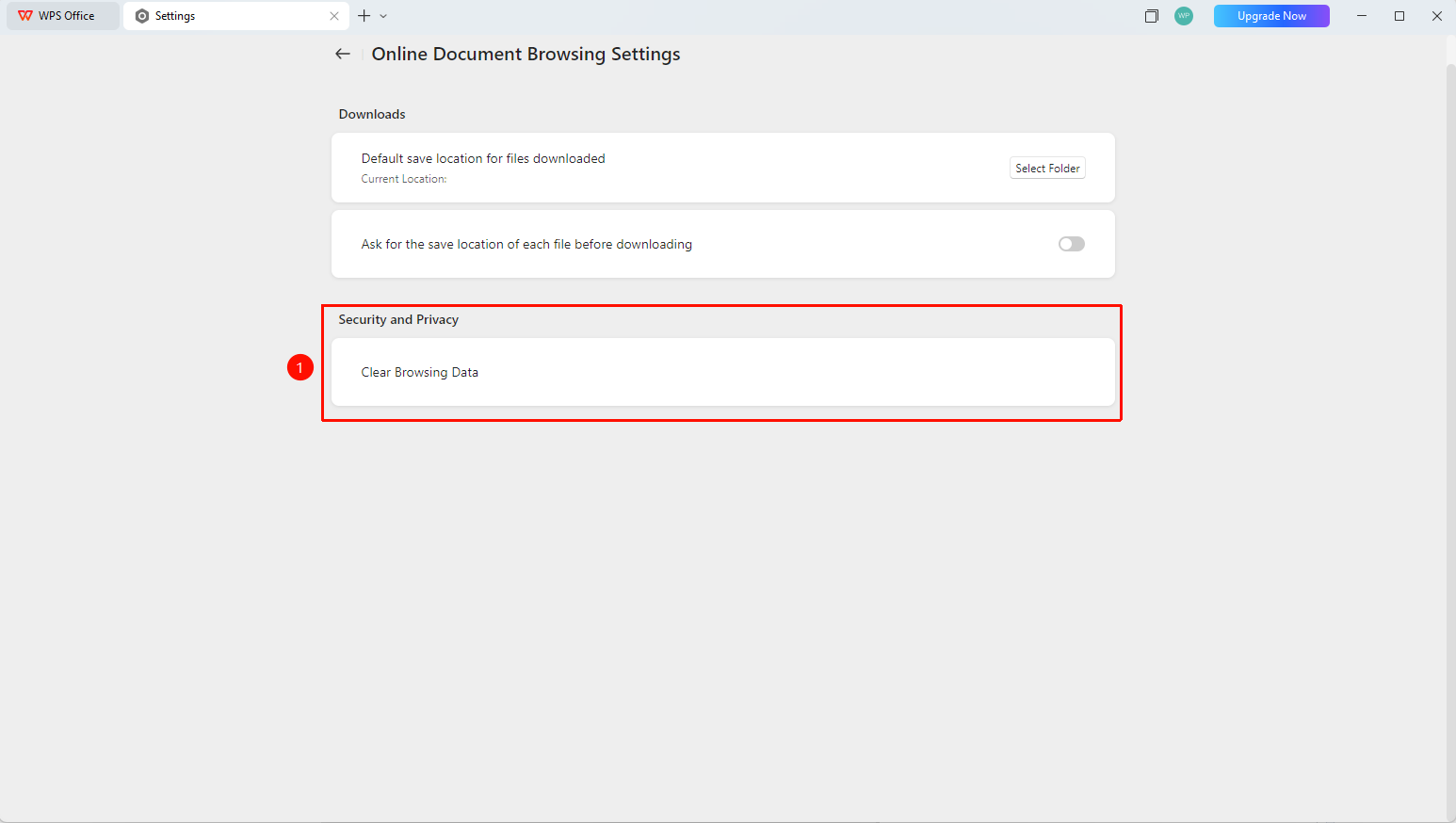
Task: Toggle ask for save location switch
Action: 1072,244
